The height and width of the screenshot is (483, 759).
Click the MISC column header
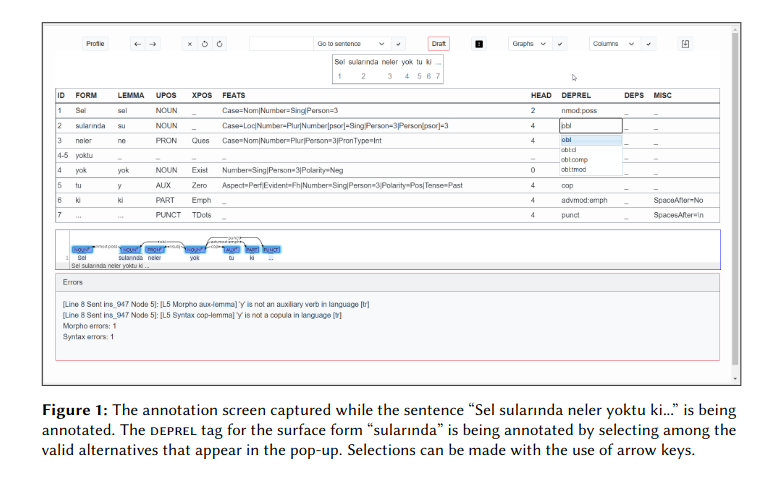coord(663,96)
